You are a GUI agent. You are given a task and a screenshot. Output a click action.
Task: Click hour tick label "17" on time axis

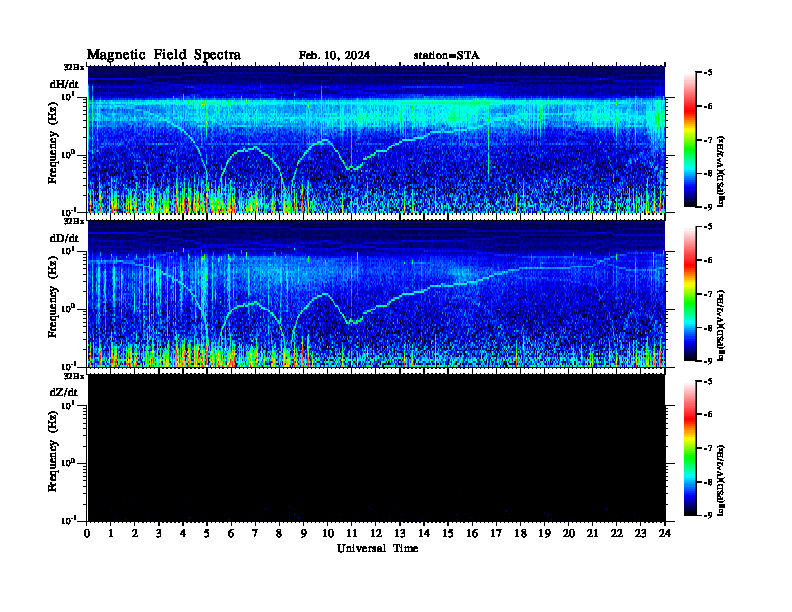point(496,534)
